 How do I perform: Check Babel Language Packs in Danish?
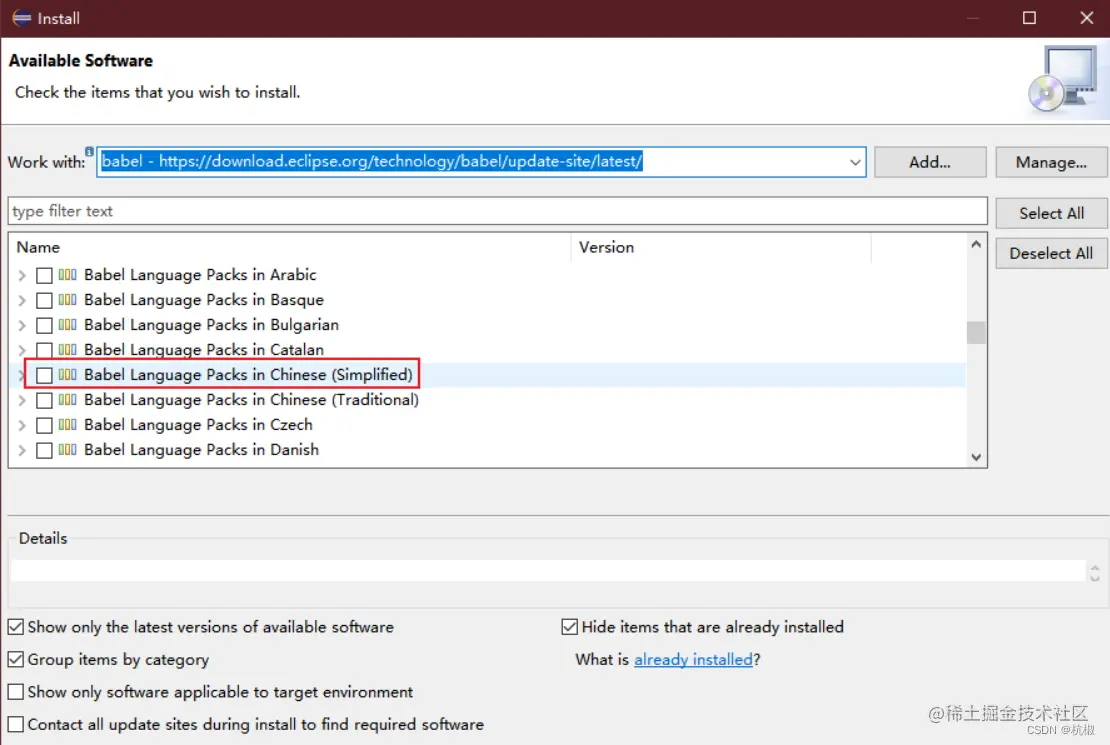(x=44, y=450)
